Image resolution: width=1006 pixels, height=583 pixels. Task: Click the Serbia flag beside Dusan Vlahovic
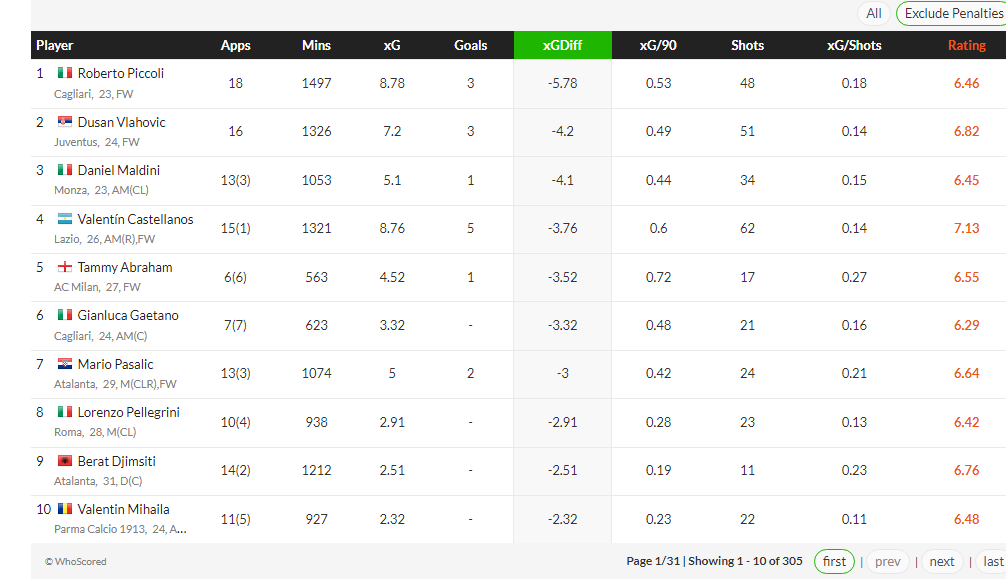coord(65,122)
